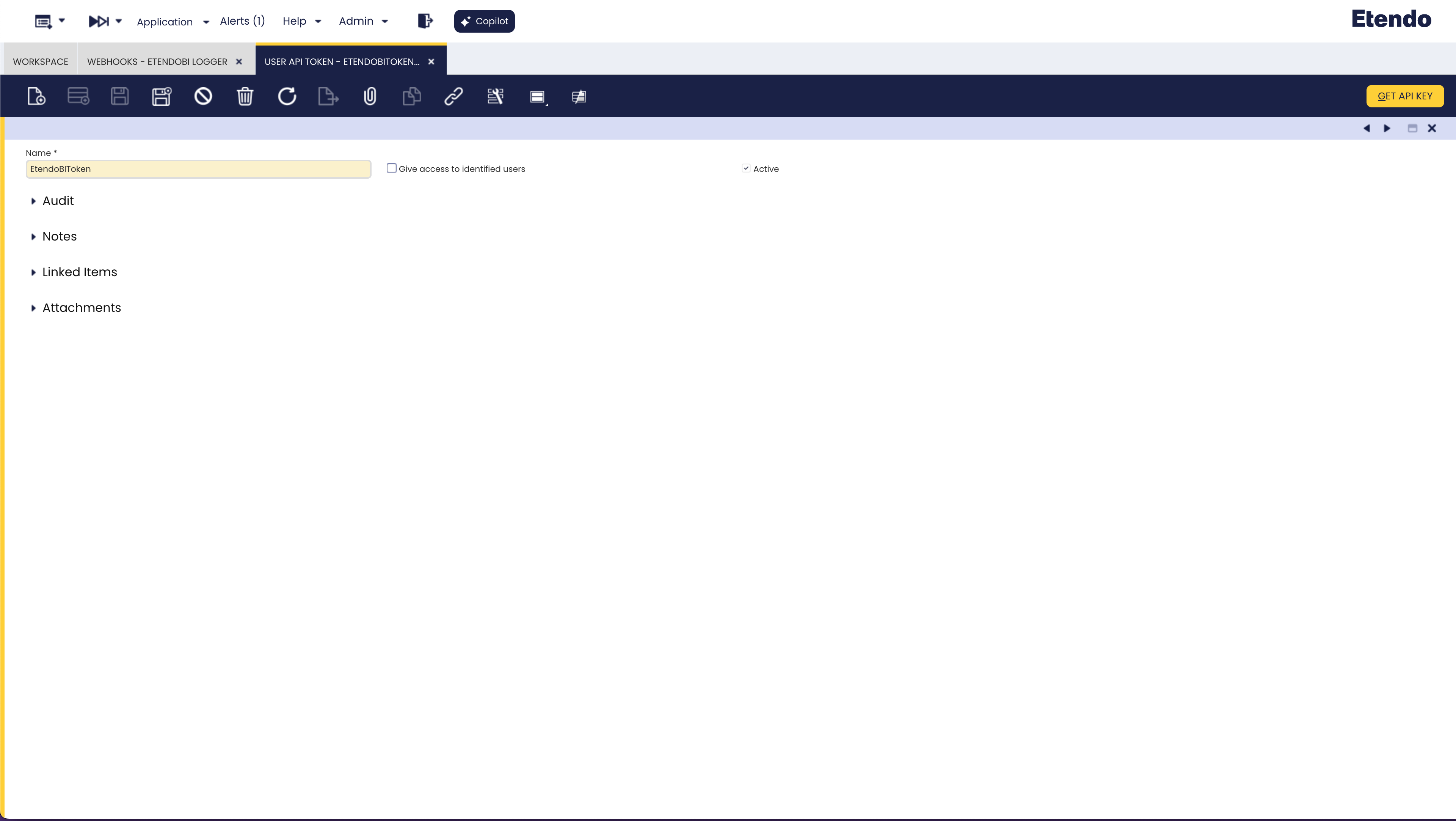The height and width of the screenshot is (821, 1456).
Task: Open the quick launch skip-forward icon
Action: tap(98, 22)
